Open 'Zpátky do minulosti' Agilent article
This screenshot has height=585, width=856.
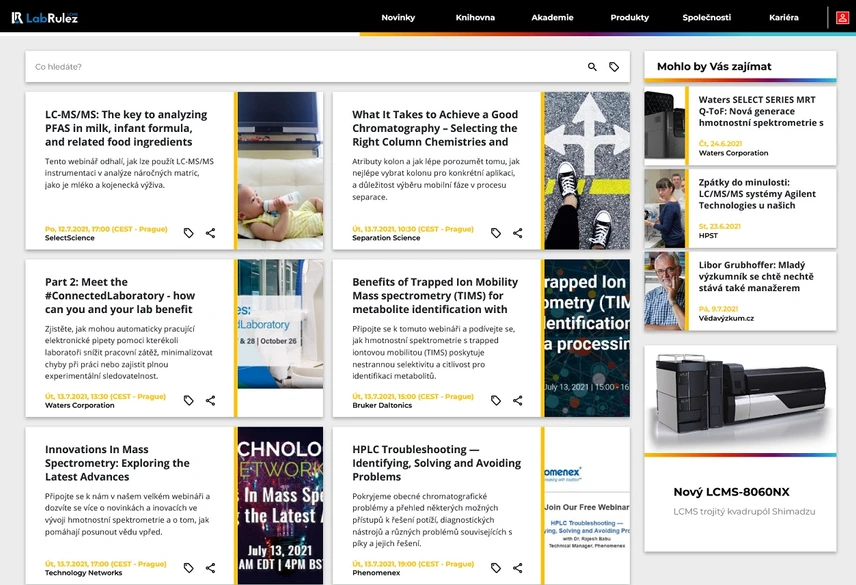[x=757, y=194]
